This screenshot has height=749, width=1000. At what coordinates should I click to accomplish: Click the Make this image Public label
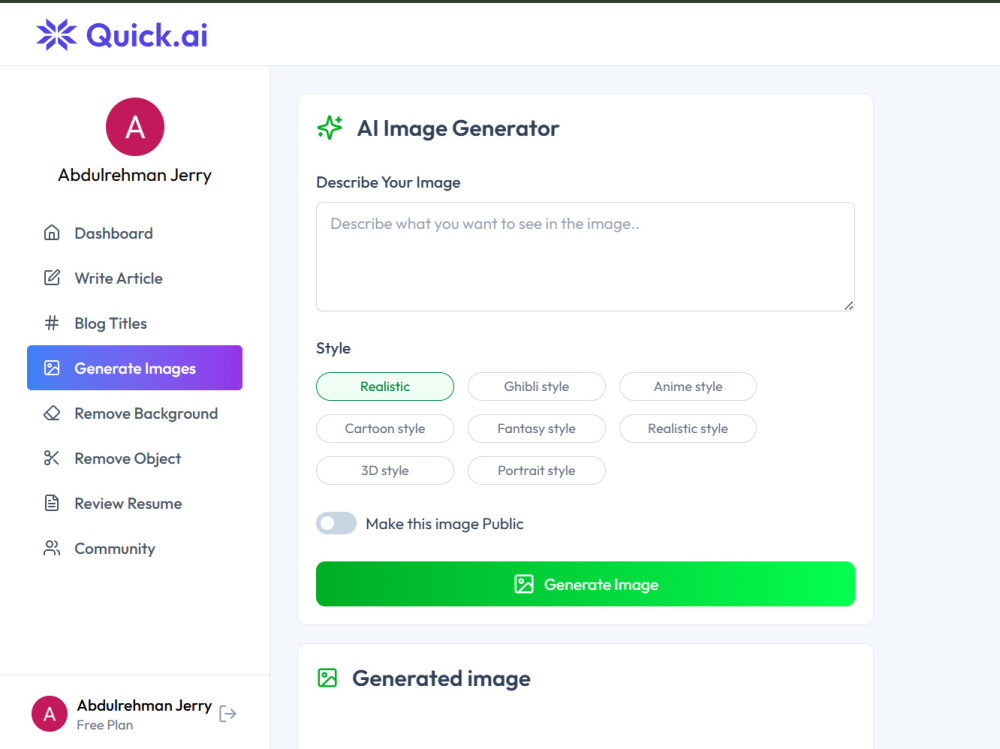coord(445,524)
